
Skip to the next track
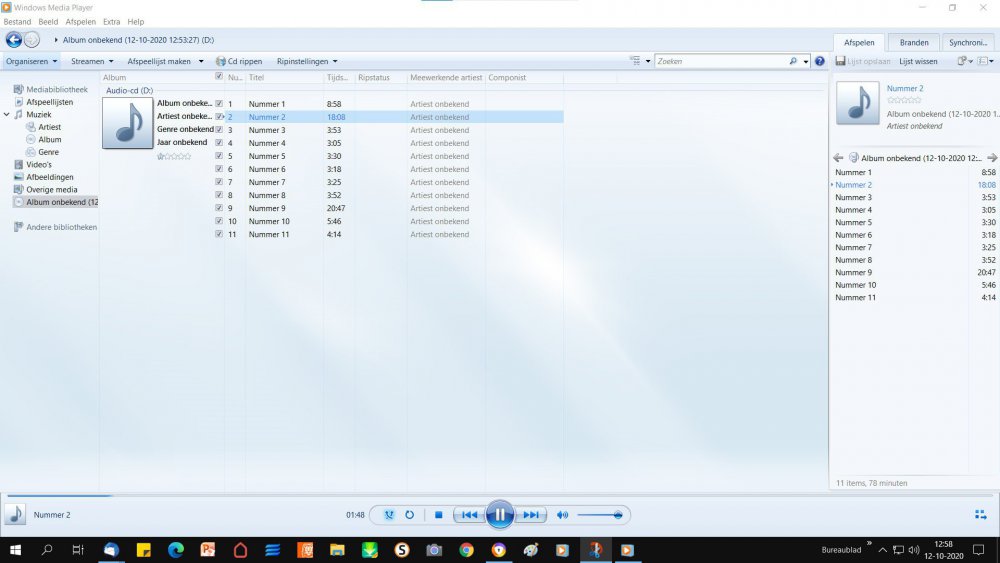point(531,515)
